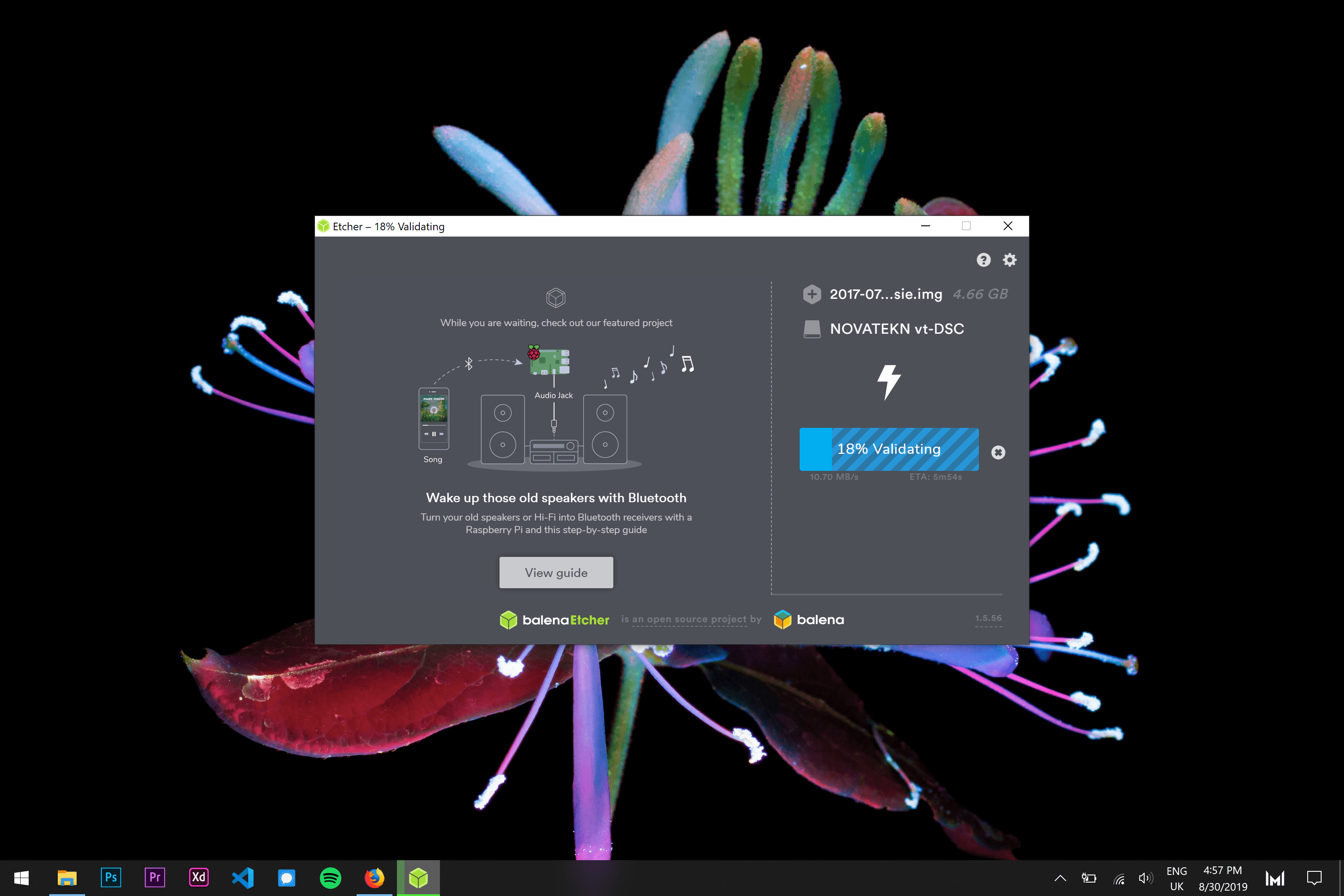Click the featured project cube icon above waiting text
This screenshot has width=1344, height=896.
(556, 298)
